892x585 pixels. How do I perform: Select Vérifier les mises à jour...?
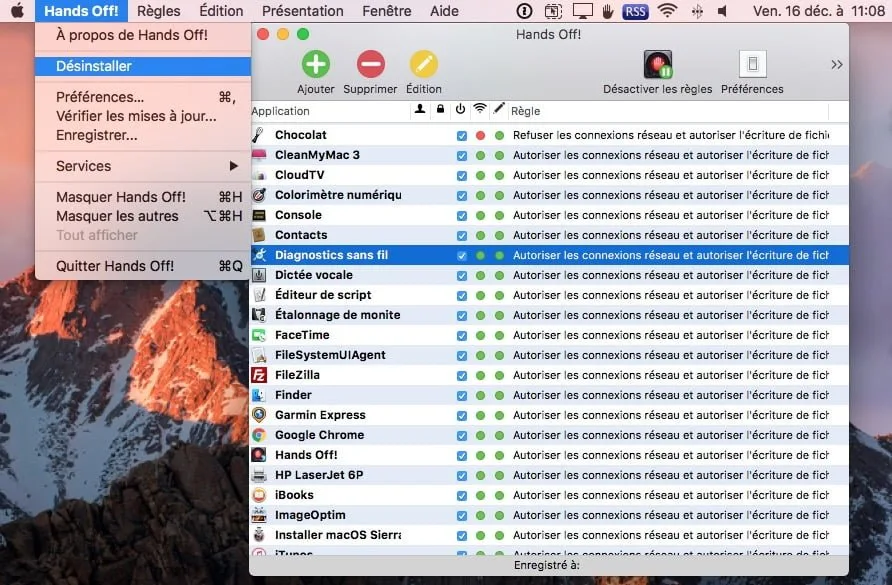[x=143, y=116]
